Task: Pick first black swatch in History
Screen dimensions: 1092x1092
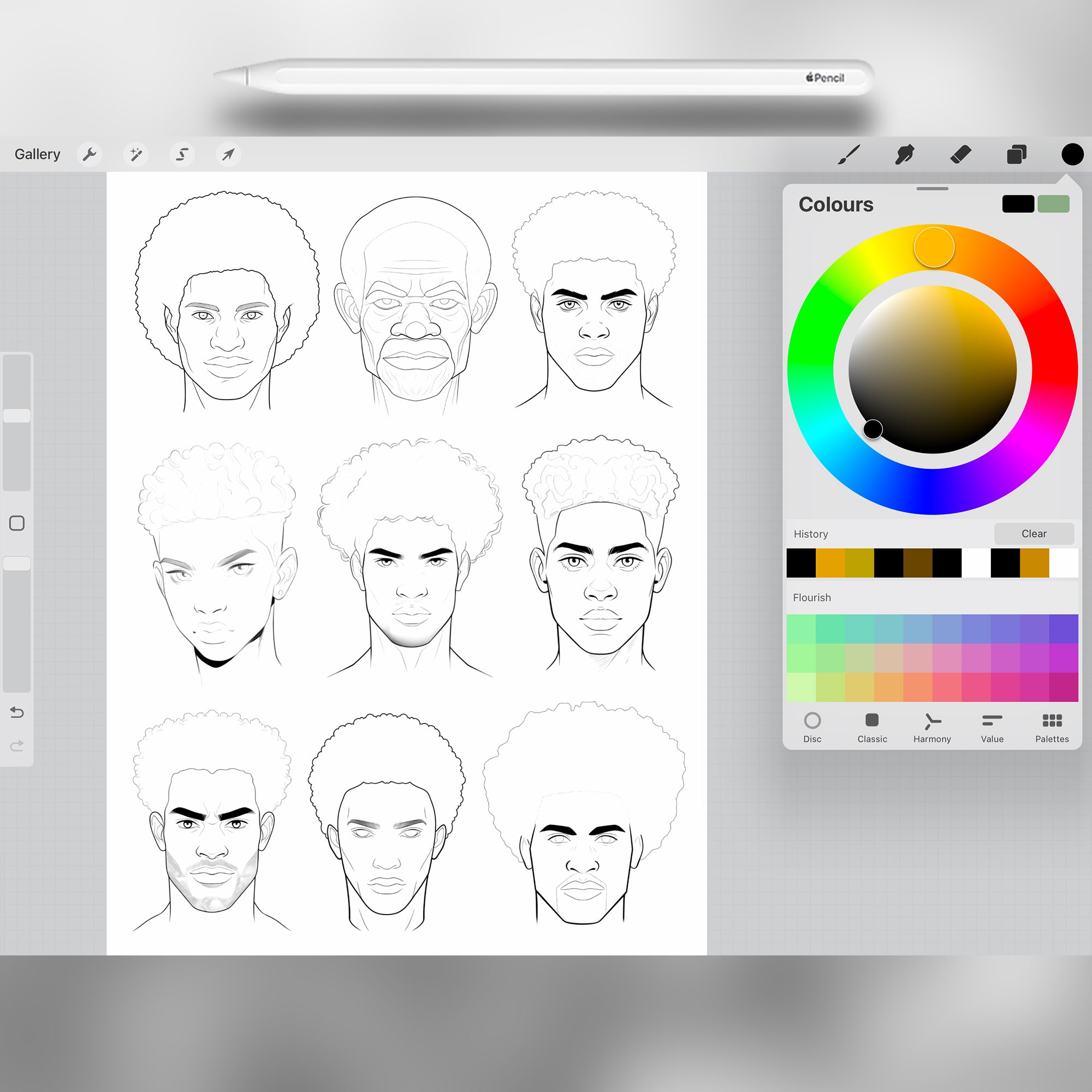Action: click(801, 562)
